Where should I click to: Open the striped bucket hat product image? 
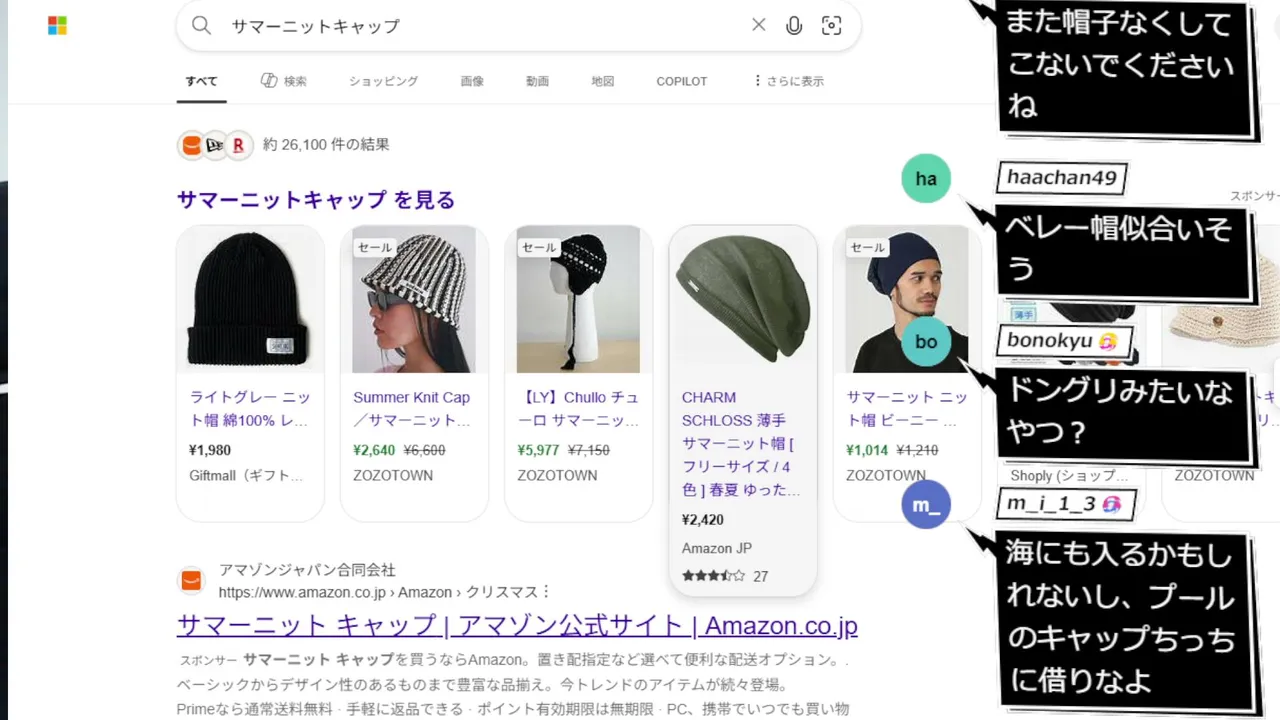(x=414, y=299)
